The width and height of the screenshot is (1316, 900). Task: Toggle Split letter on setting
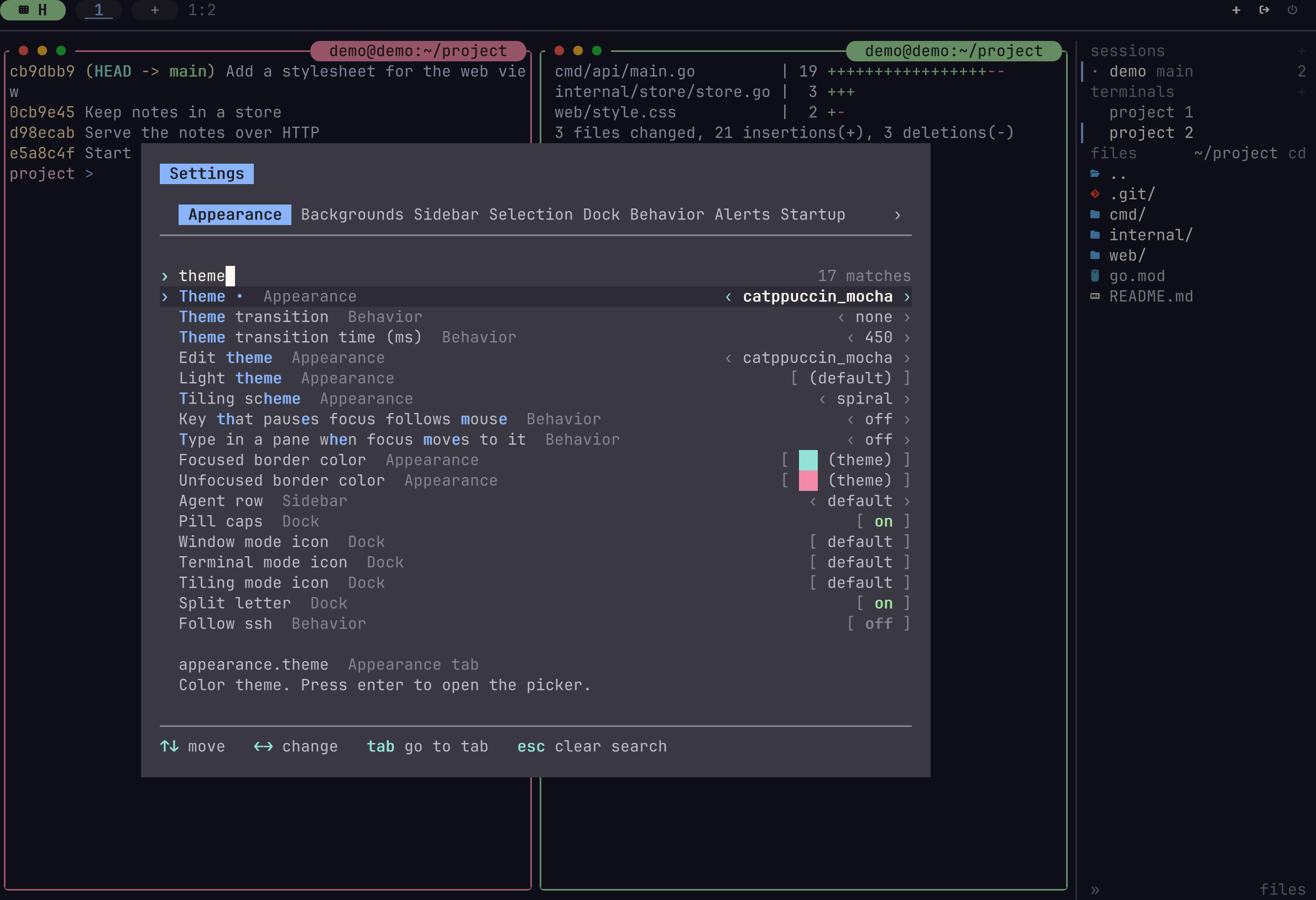(883, 603)
